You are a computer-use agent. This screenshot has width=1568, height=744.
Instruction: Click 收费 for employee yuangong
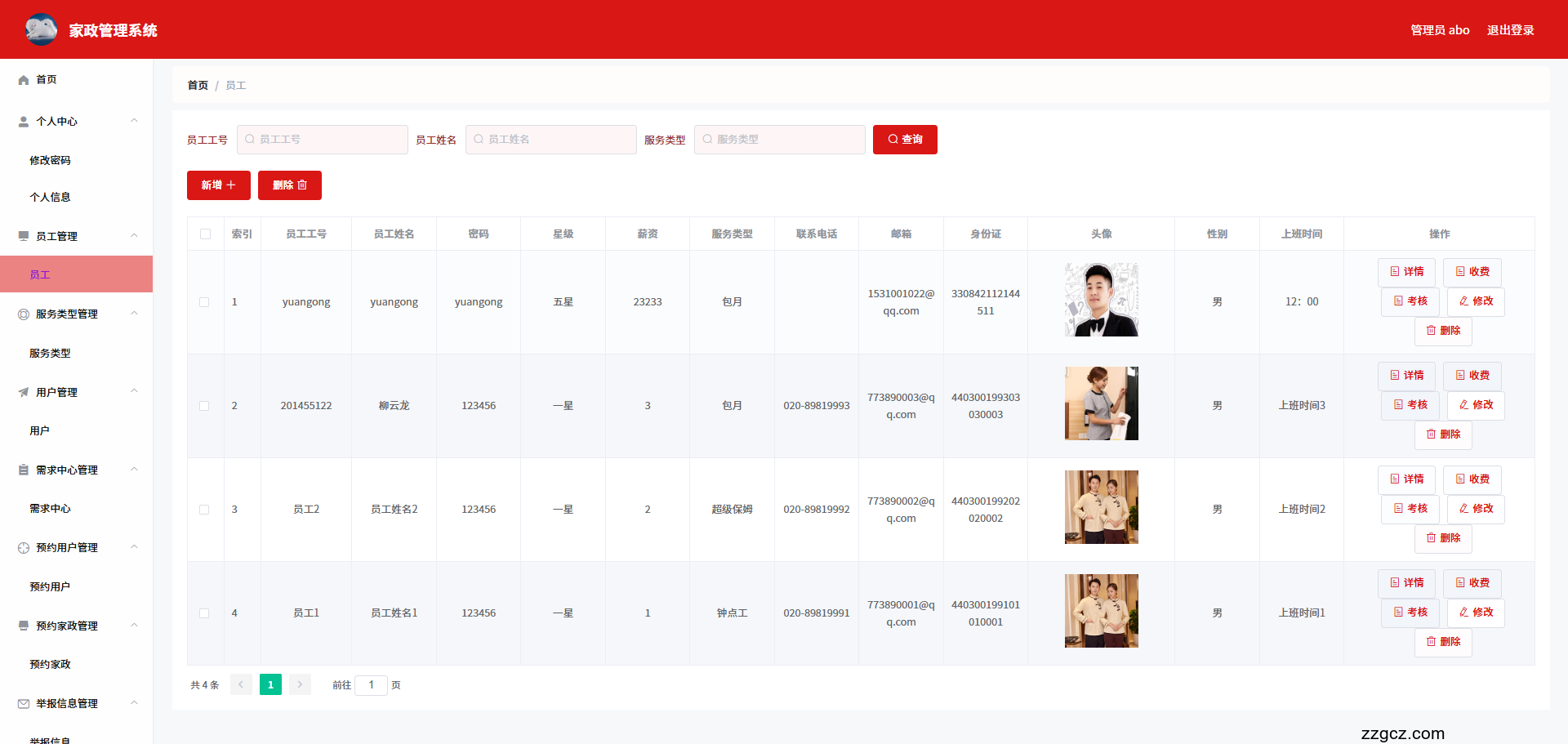pos(1472,272)
